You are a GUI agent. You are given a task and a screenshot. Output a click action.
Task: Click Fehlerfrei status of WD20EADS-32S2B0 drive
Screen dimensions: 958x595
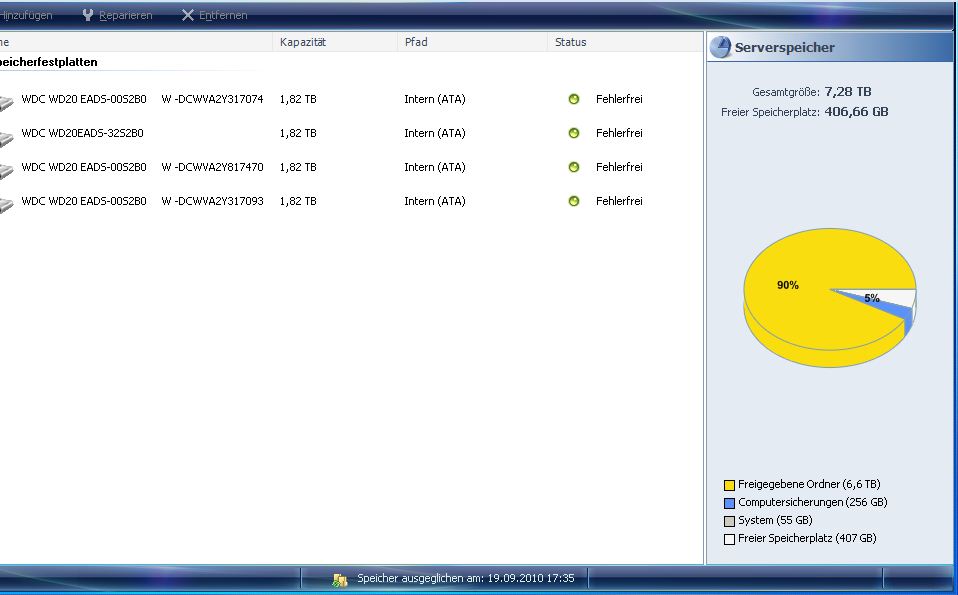[619, 133]
